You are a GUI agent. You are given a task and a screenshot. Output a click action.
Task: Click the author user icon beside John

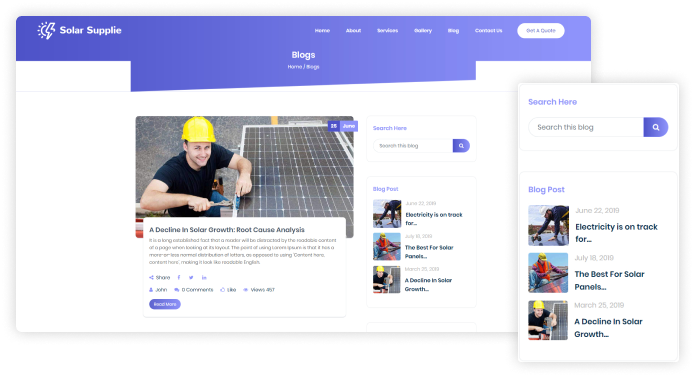[151, 290]
